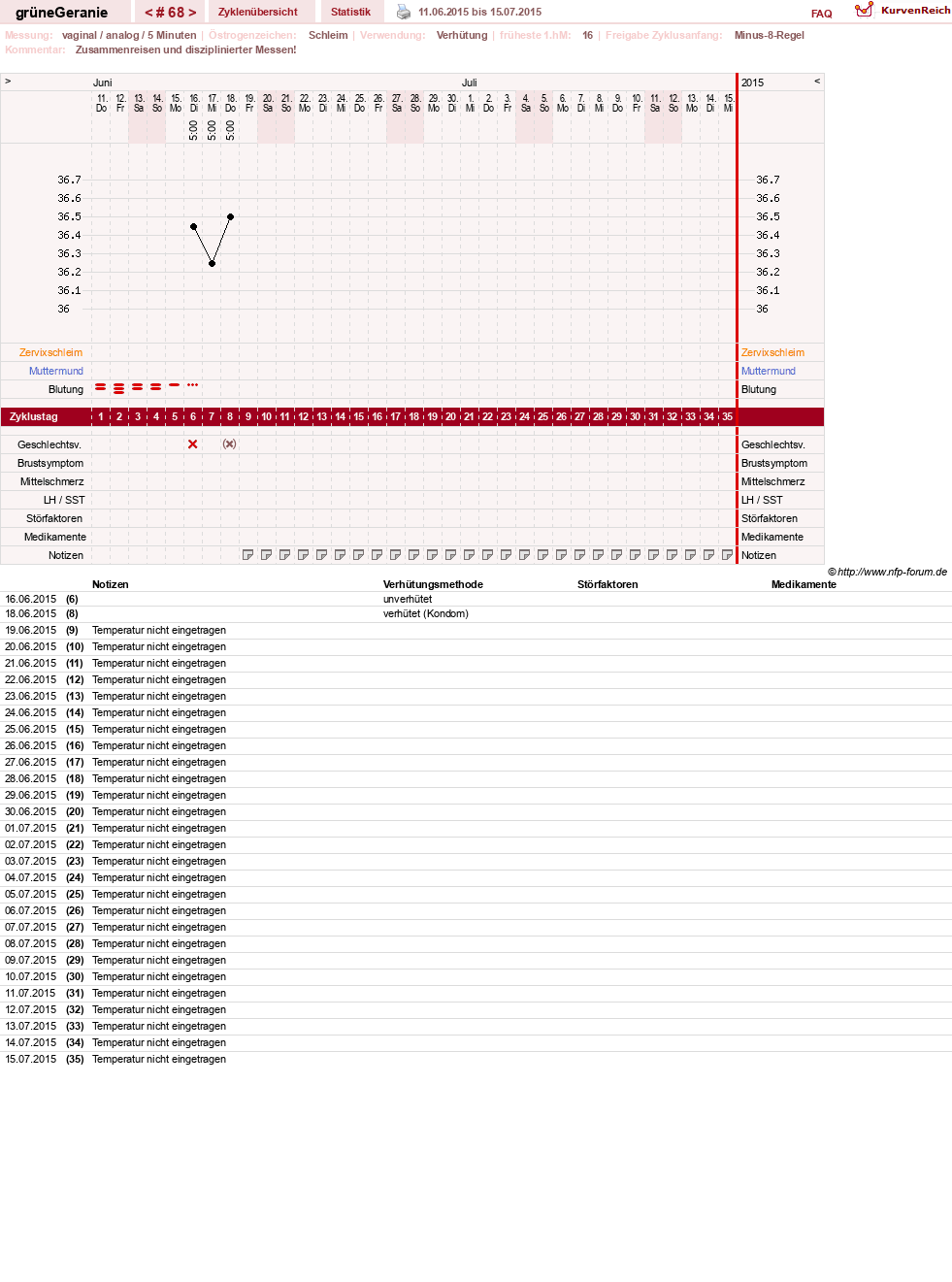
Task: Click the spotting dots on cycle day 6
Action: click(193, 385)
